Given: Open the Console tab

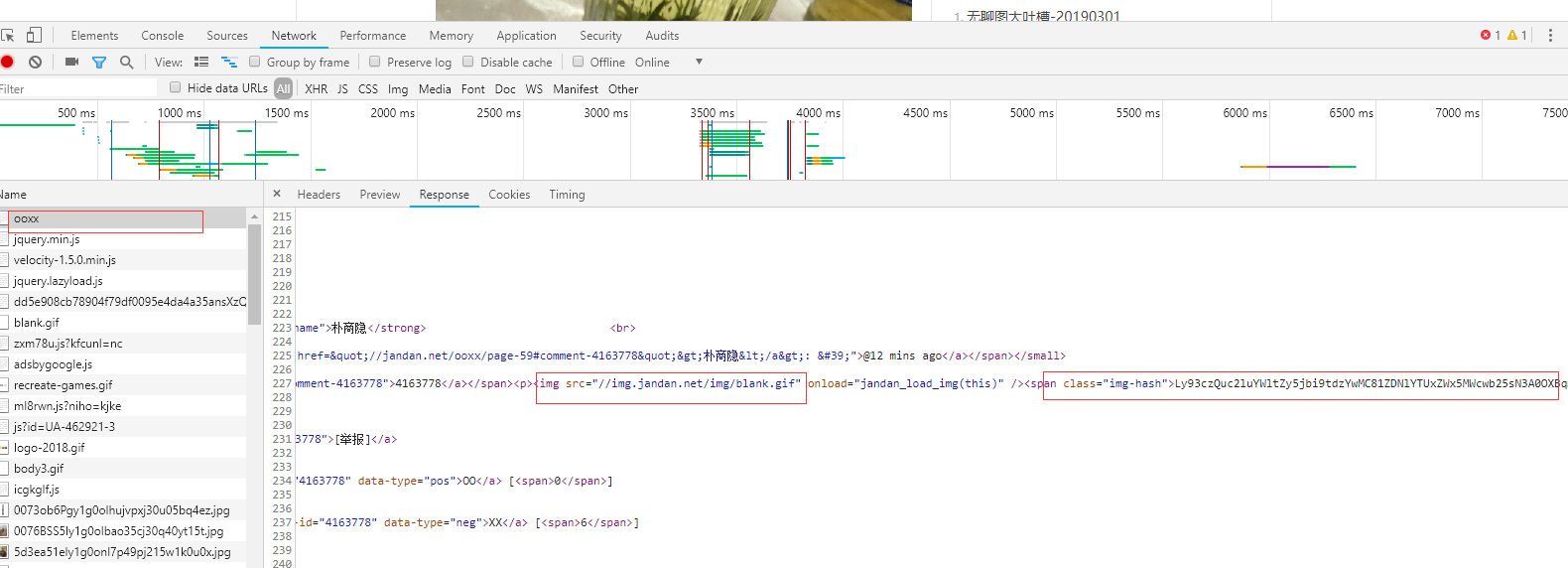Looking at the screenshot, I should pos(163,36).
